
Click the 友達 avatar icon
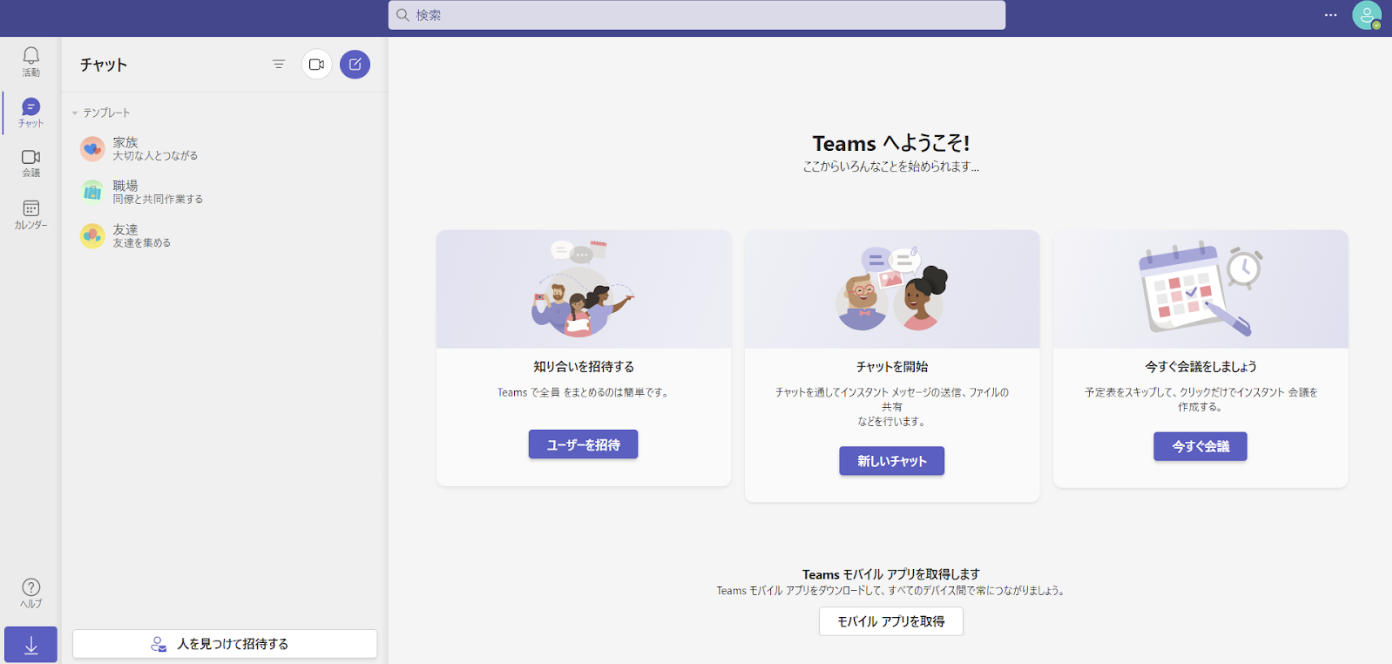point(92,235)
